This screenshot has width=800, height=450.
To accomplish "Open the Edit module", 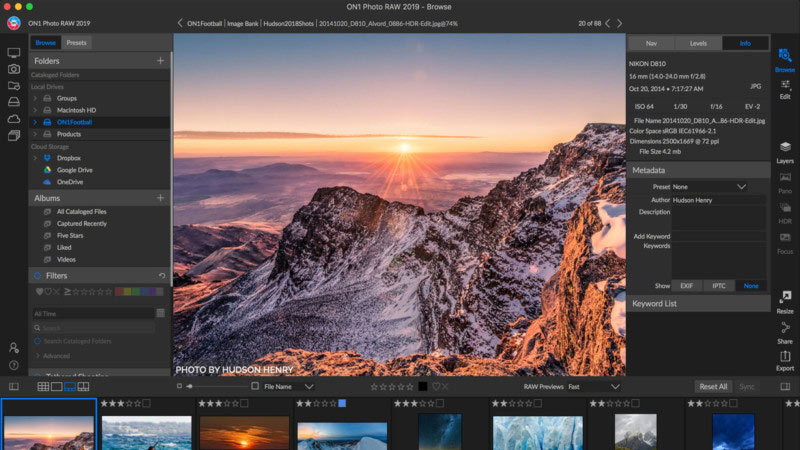I will [785, 88].
